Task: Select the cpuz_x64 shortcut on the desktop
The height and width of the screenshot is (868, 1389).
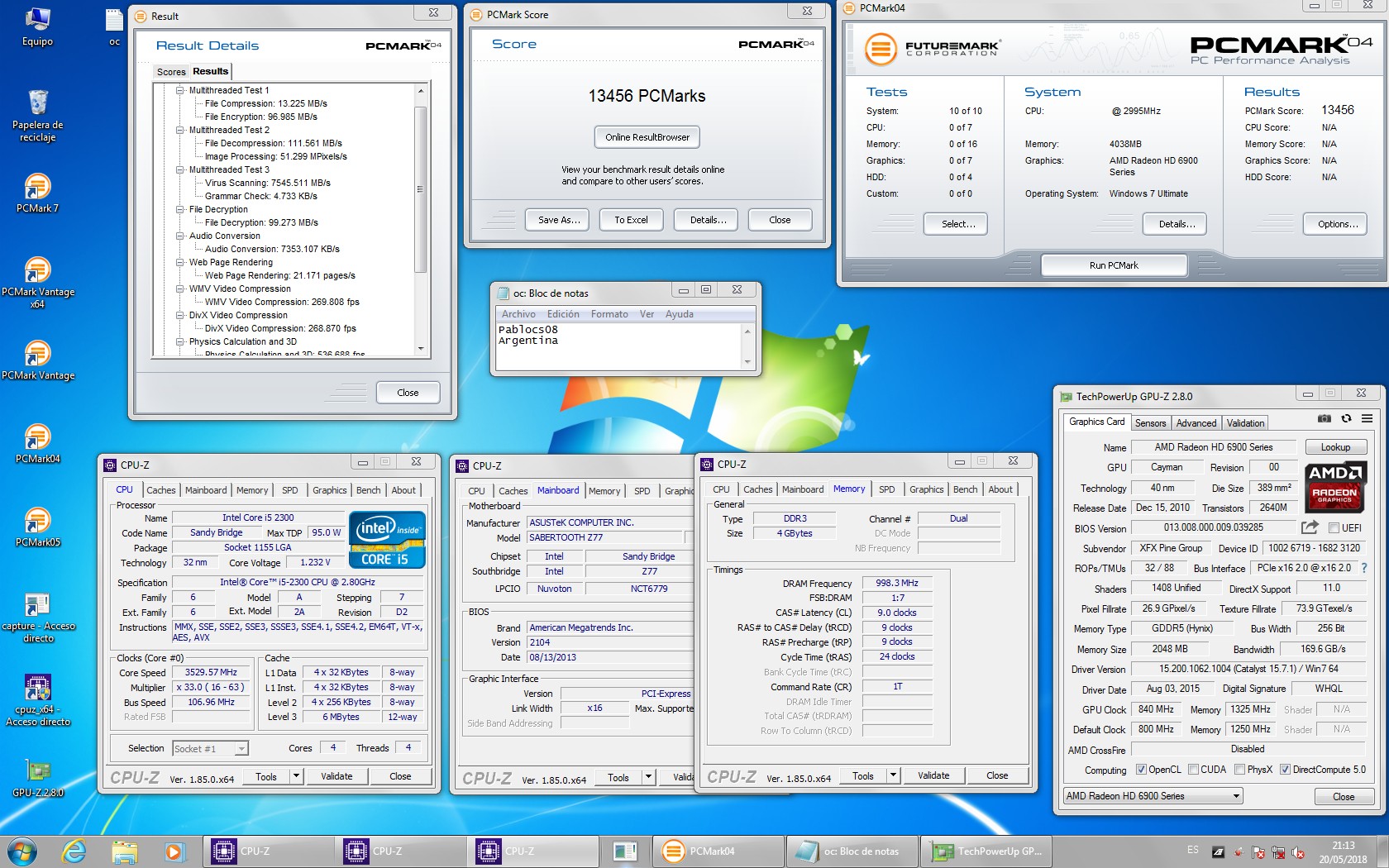Action: point(37,700)
